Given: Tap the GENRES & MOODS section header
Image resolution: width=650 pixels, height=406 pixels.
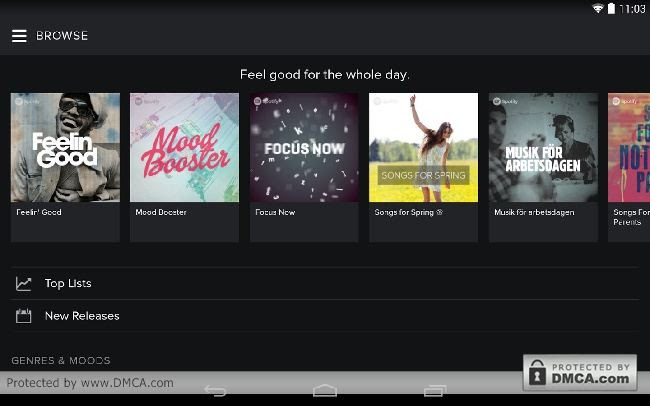Looking at the screenshot, I should point(61,360).
